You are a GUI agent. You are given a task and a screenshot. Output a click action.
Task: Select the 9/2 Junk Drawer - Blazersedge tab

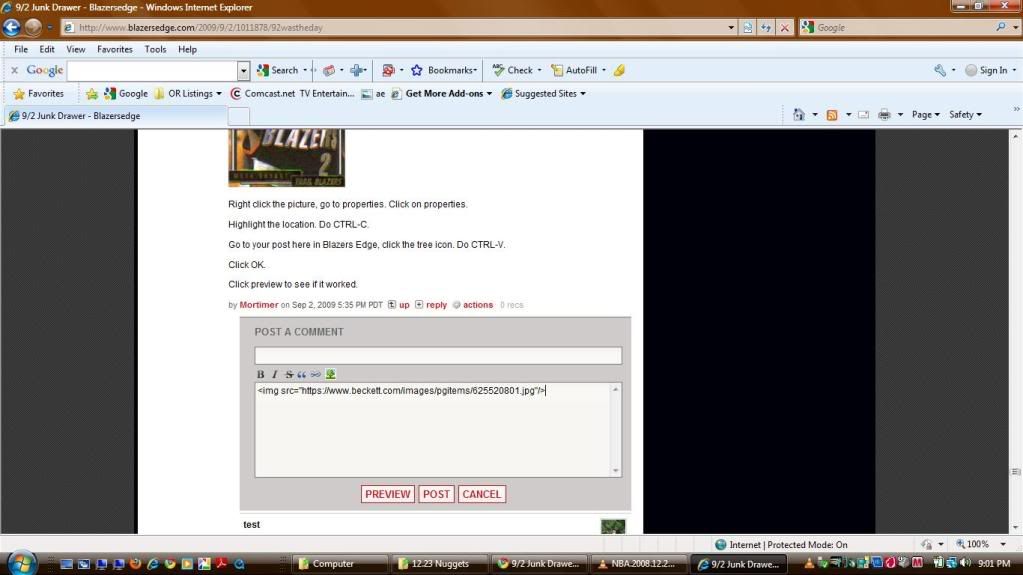[115, 116]
